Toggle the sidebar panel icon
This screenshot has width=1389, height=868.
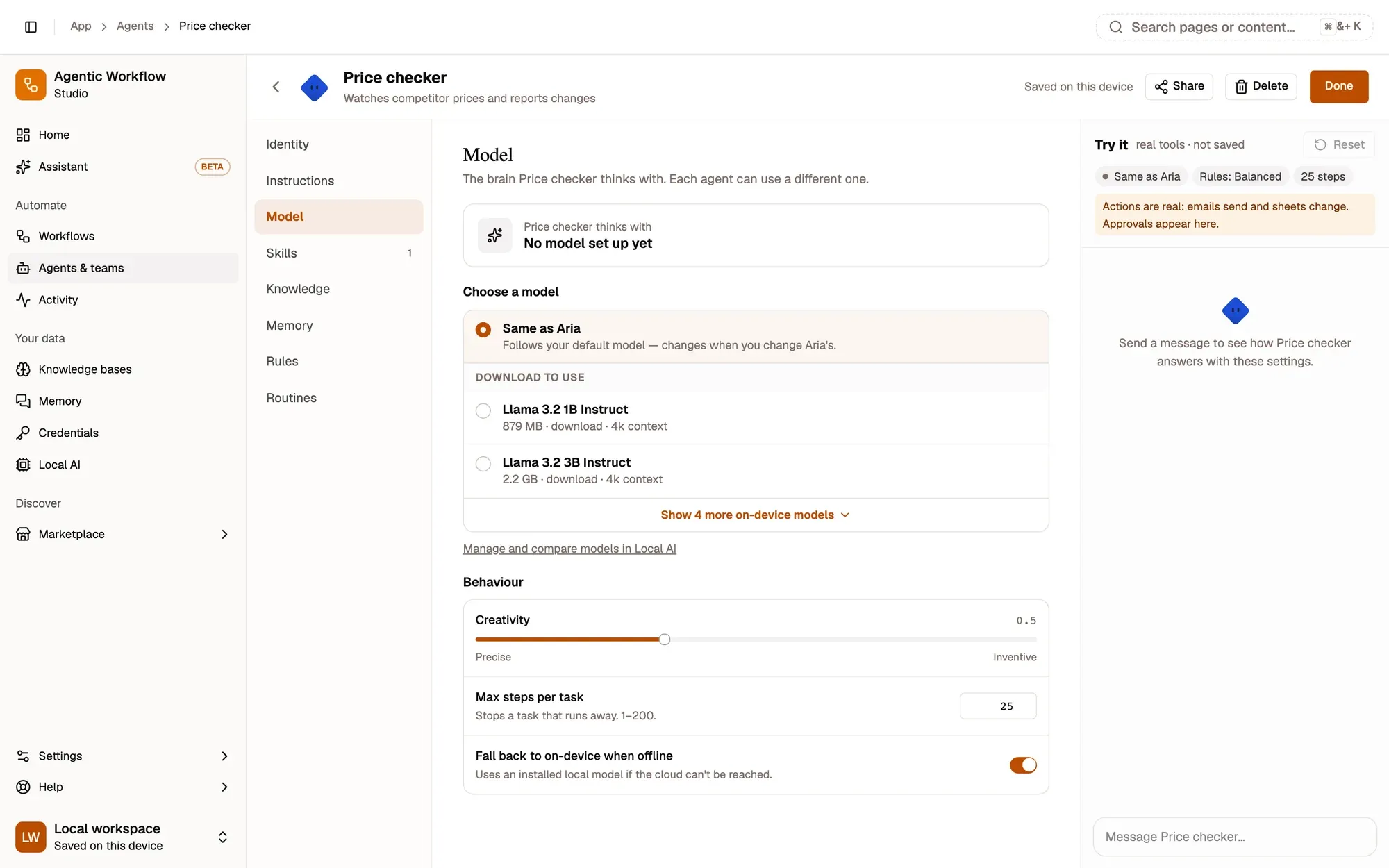31,26
